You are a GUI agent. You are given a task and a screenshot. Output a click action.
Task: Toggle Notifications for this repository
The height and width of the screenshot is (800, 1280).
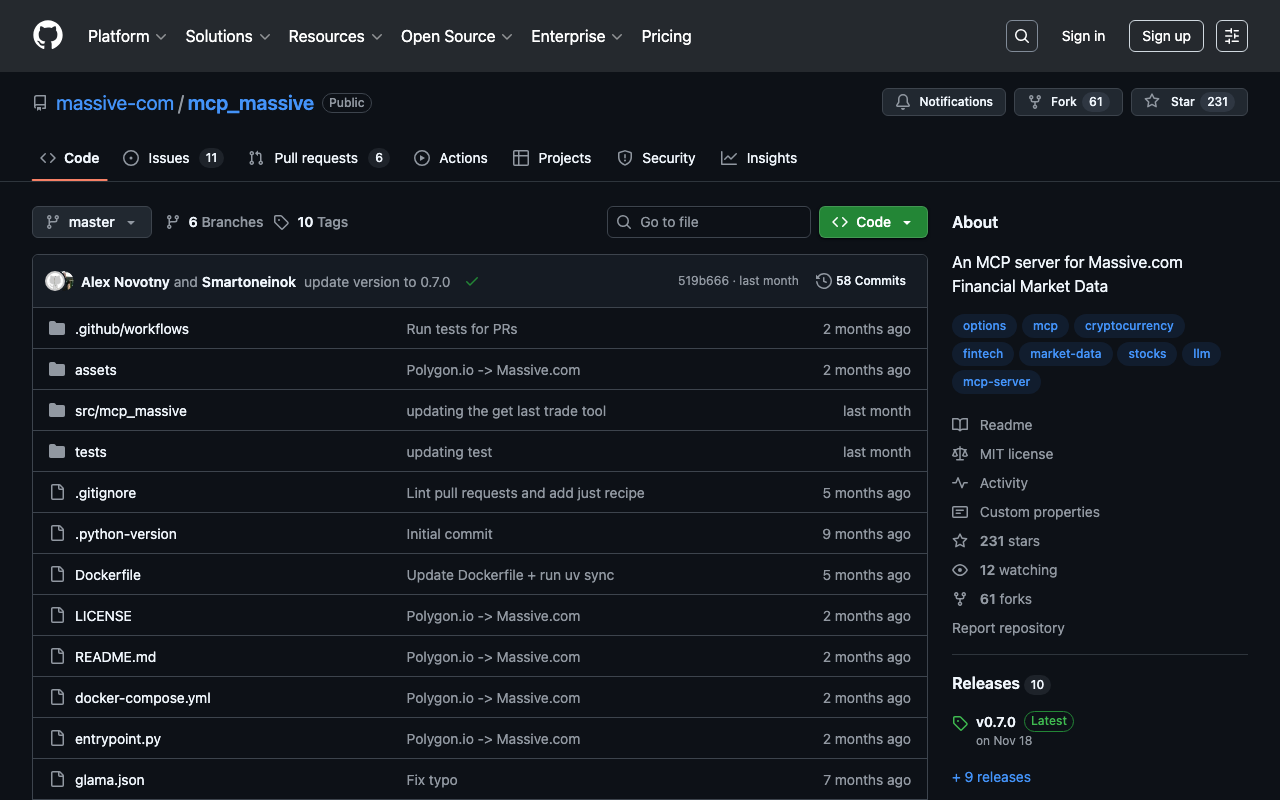pyautogui.click(x=943, y=102)
